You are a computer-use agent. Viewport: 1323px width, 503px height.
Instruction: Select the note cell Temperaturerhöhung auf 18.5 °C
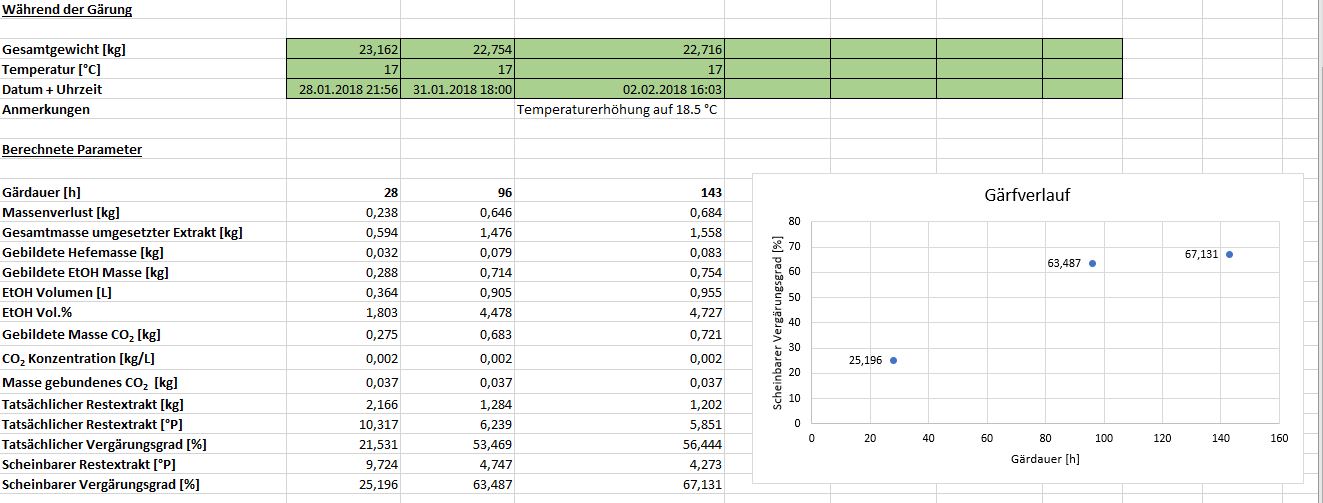click(617, 109)
